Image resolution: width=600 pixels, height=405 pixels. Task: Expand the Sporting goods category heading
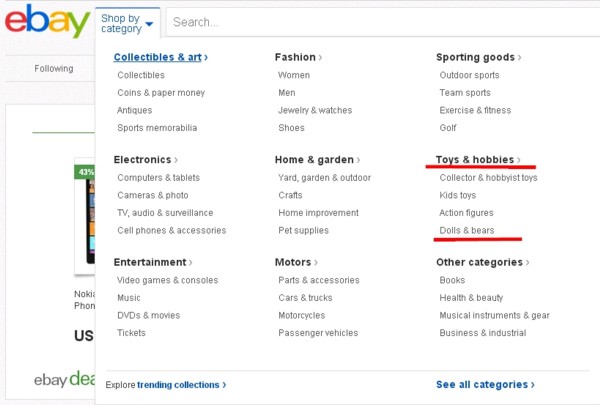[x=478, y=57]
